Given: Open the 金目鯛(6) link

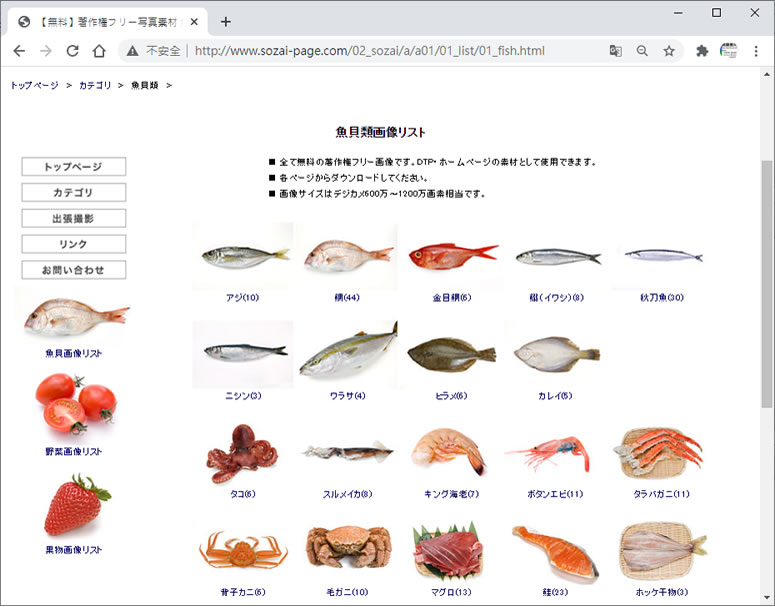Looking at the screenshot, I should 452,298.
